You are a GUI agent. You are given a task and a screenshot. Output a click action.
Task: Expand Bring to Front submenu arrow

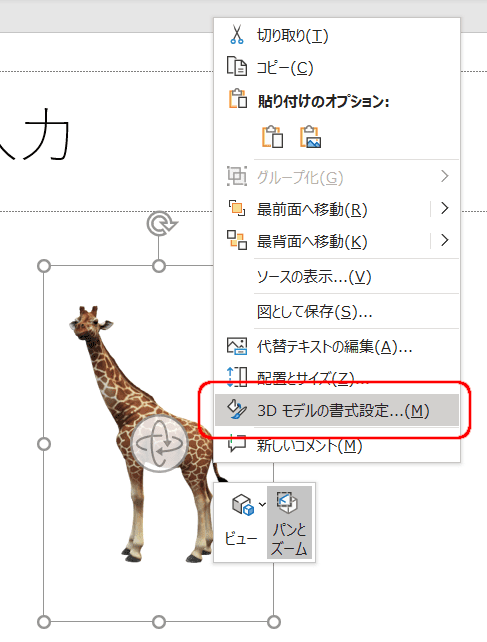point(445,208)
